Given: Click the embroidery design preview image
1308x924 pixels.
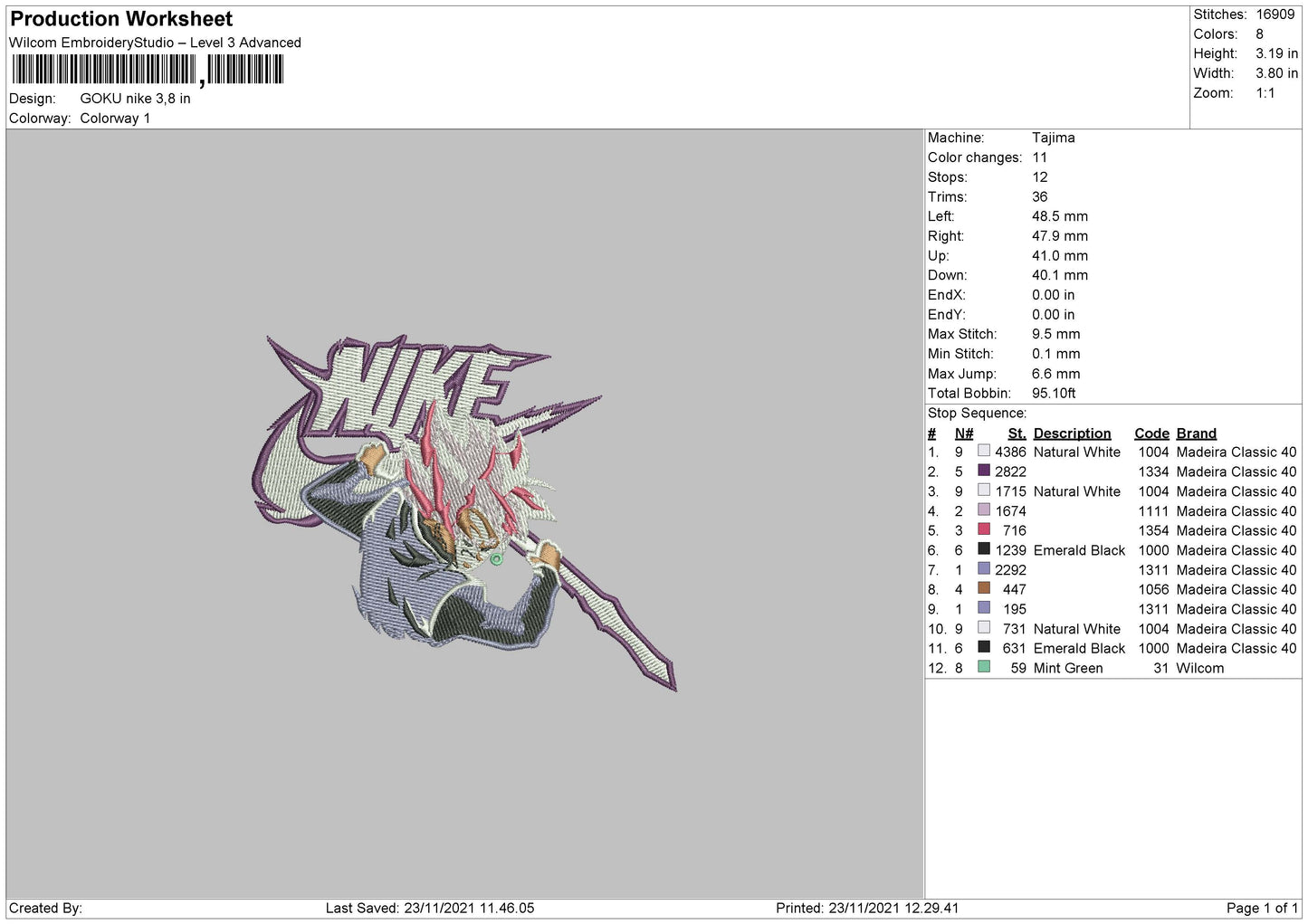Looking at the screenshot, I should click(463, 513).
